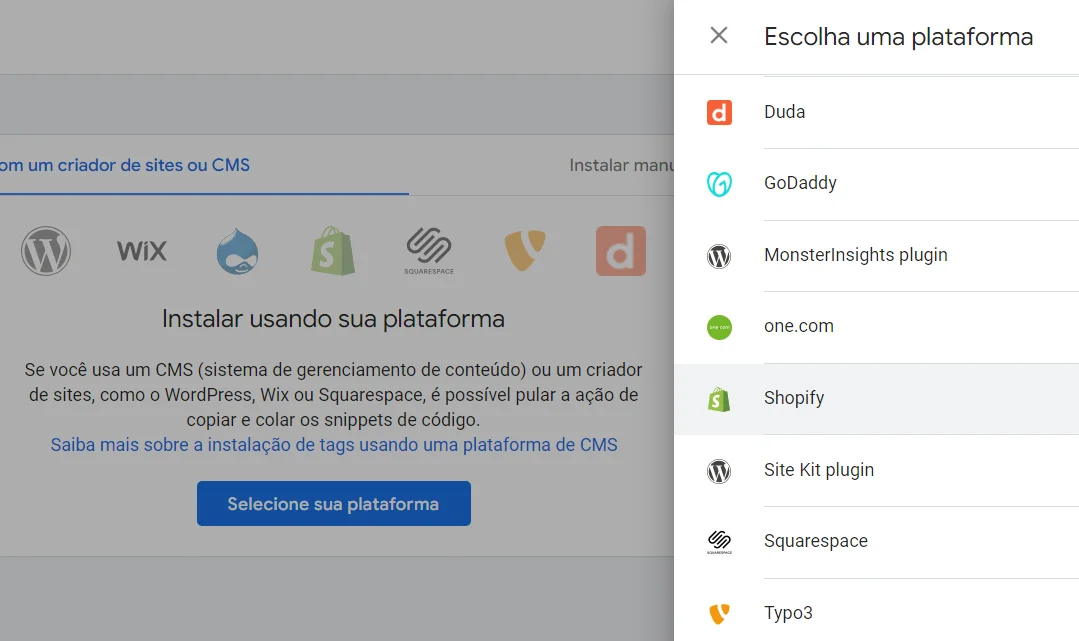The height and width of the screenshot is (641, 1079).
Task: Click the Squarespace logo icon in list
Action: [719, 542]
